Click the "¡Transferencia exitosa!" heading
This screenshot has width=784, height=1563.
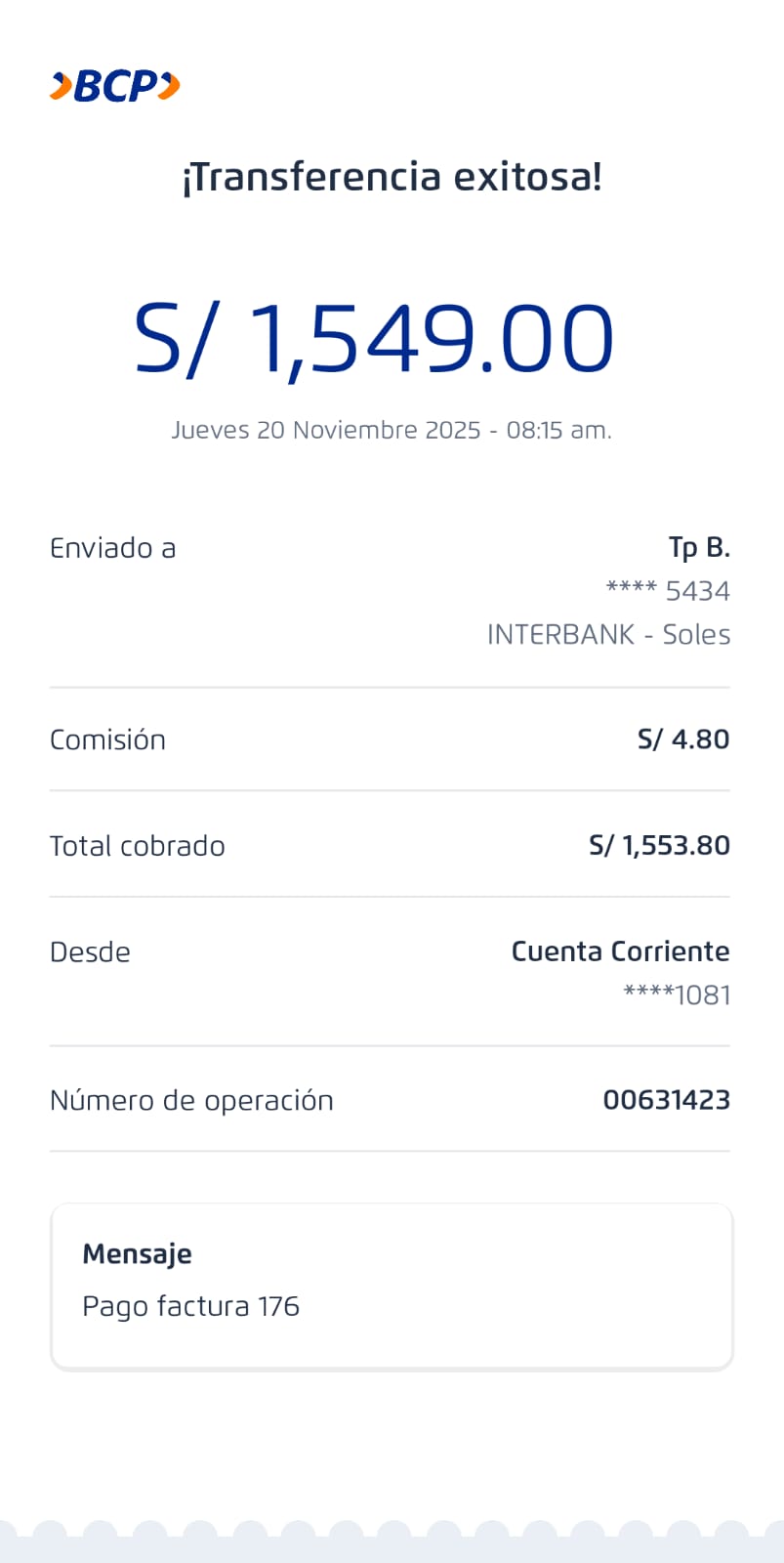392,178
